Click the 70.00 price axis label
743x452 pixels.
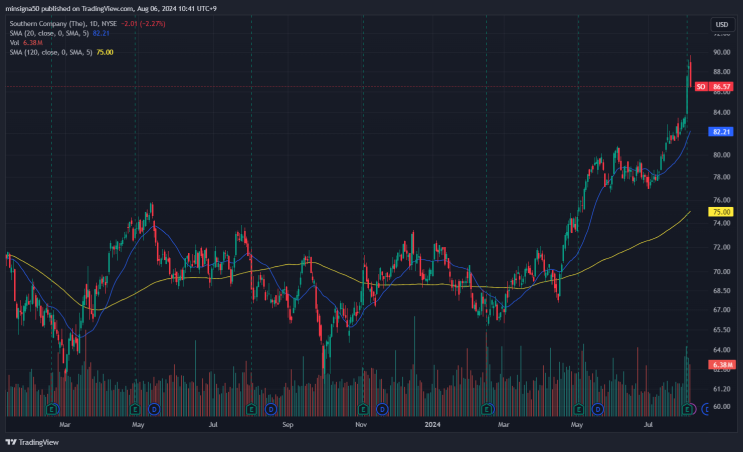(722, 271)
